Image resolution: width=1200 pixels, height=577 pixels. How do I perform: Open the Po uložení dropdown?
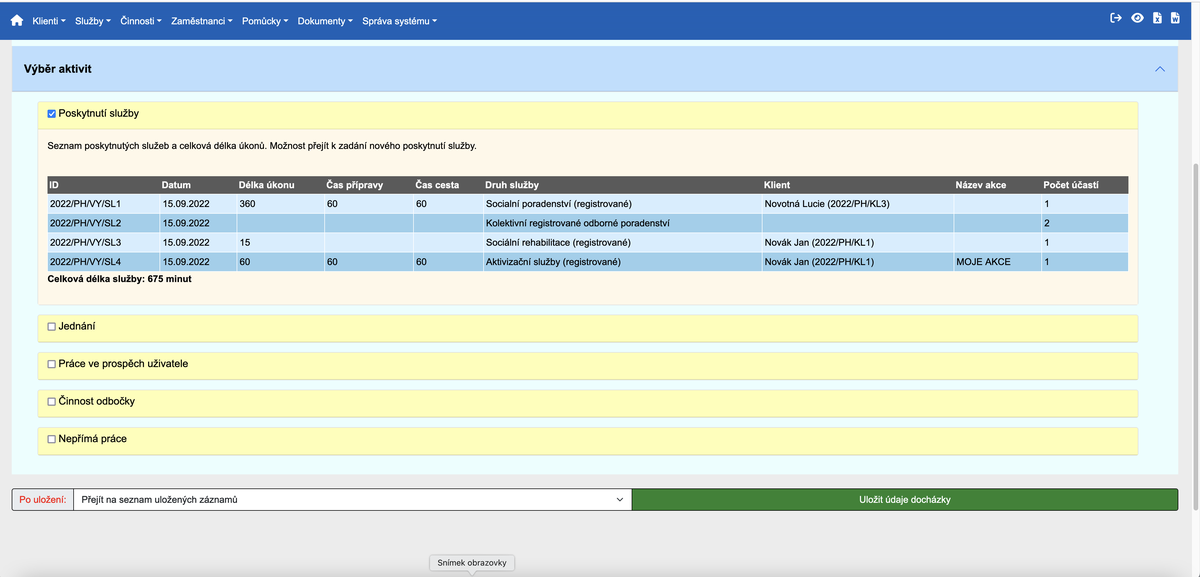point(352,498)
